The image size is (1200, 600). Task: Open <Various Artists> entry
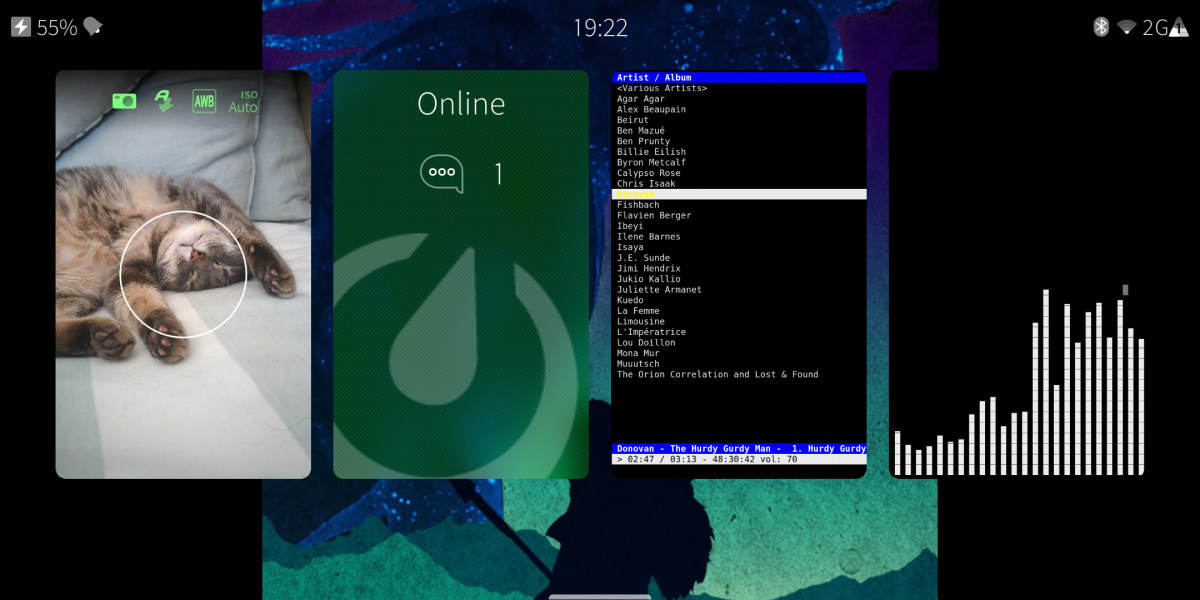662,88
